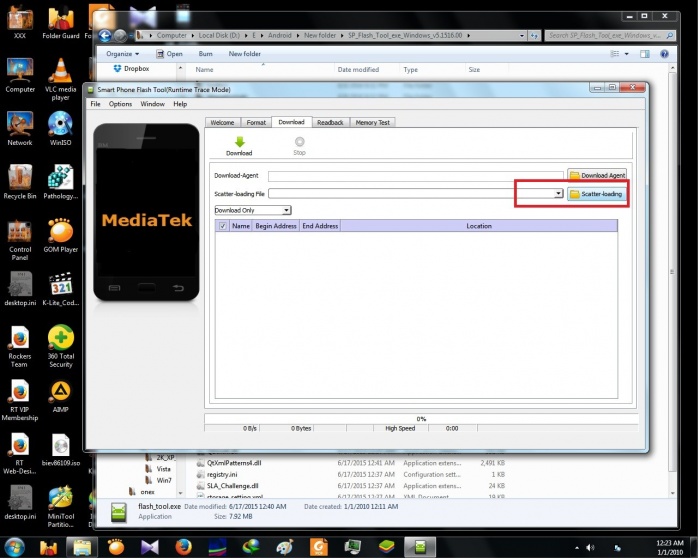Open the Window menu in Flash Tool

point(153,104)
